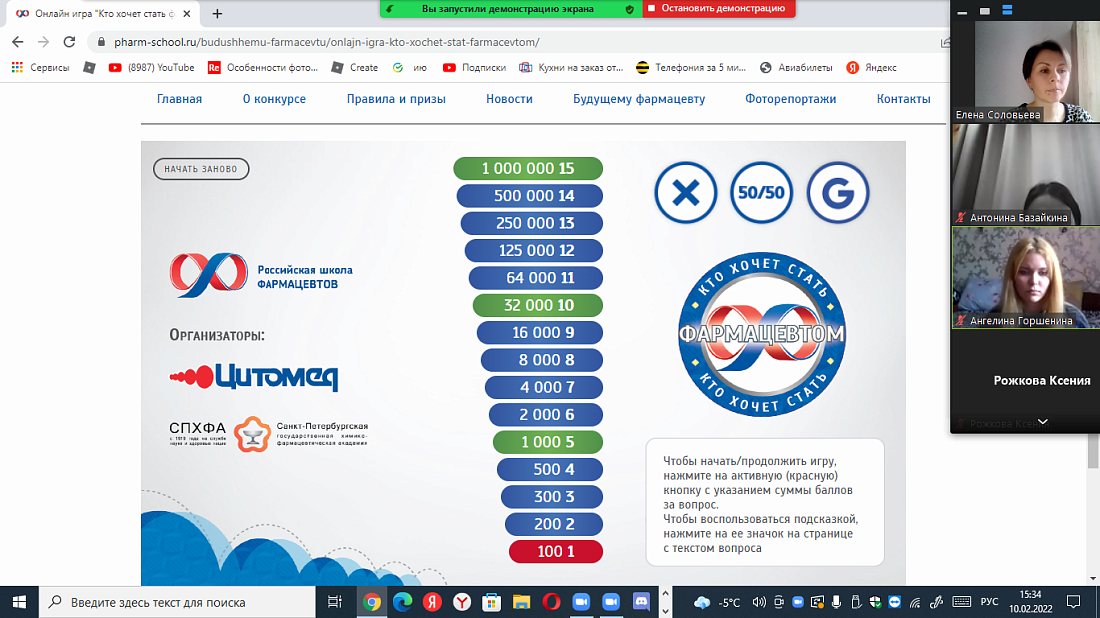Click the X elimination lifeline icon

685,193
